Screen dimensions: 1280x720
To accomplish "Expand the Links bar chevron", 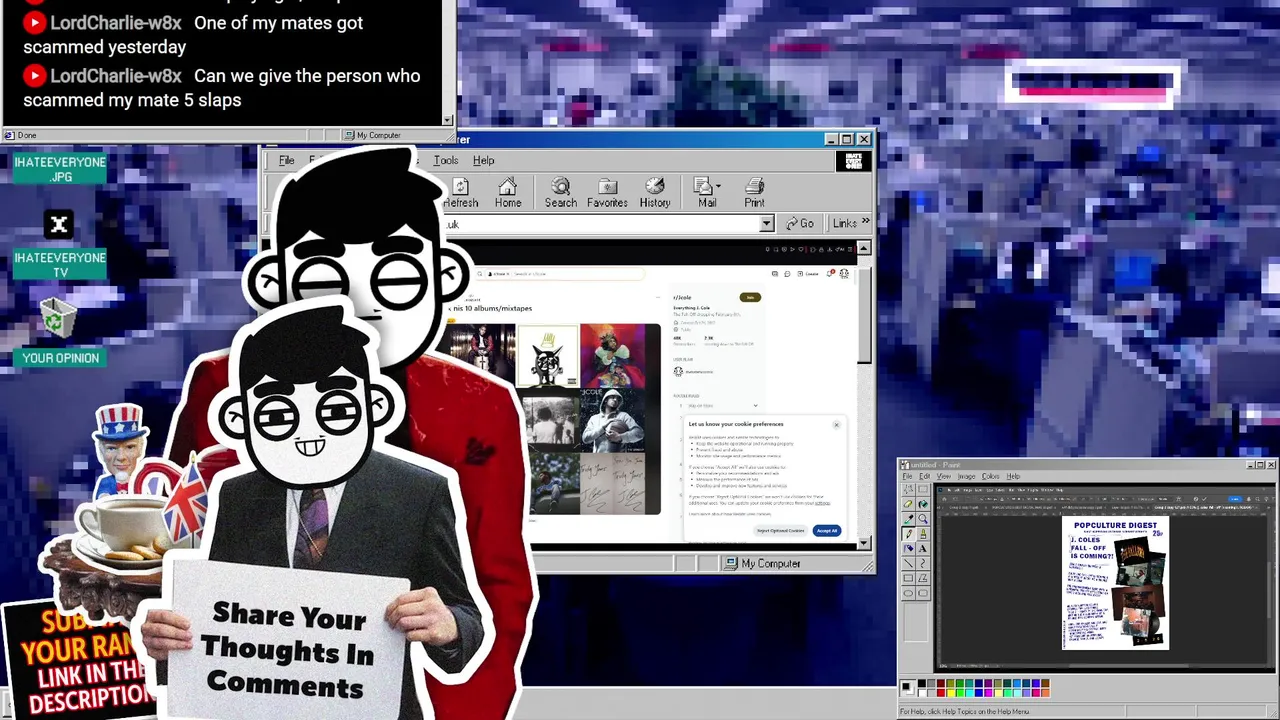I will (865, 222).
